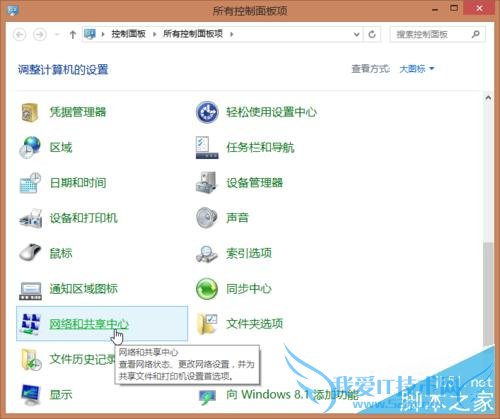The height and width of the screenshot is (419, 500).
Task: Expand chevron after 所有控制面板项 breadcrumb
Action: coord(232,34)
